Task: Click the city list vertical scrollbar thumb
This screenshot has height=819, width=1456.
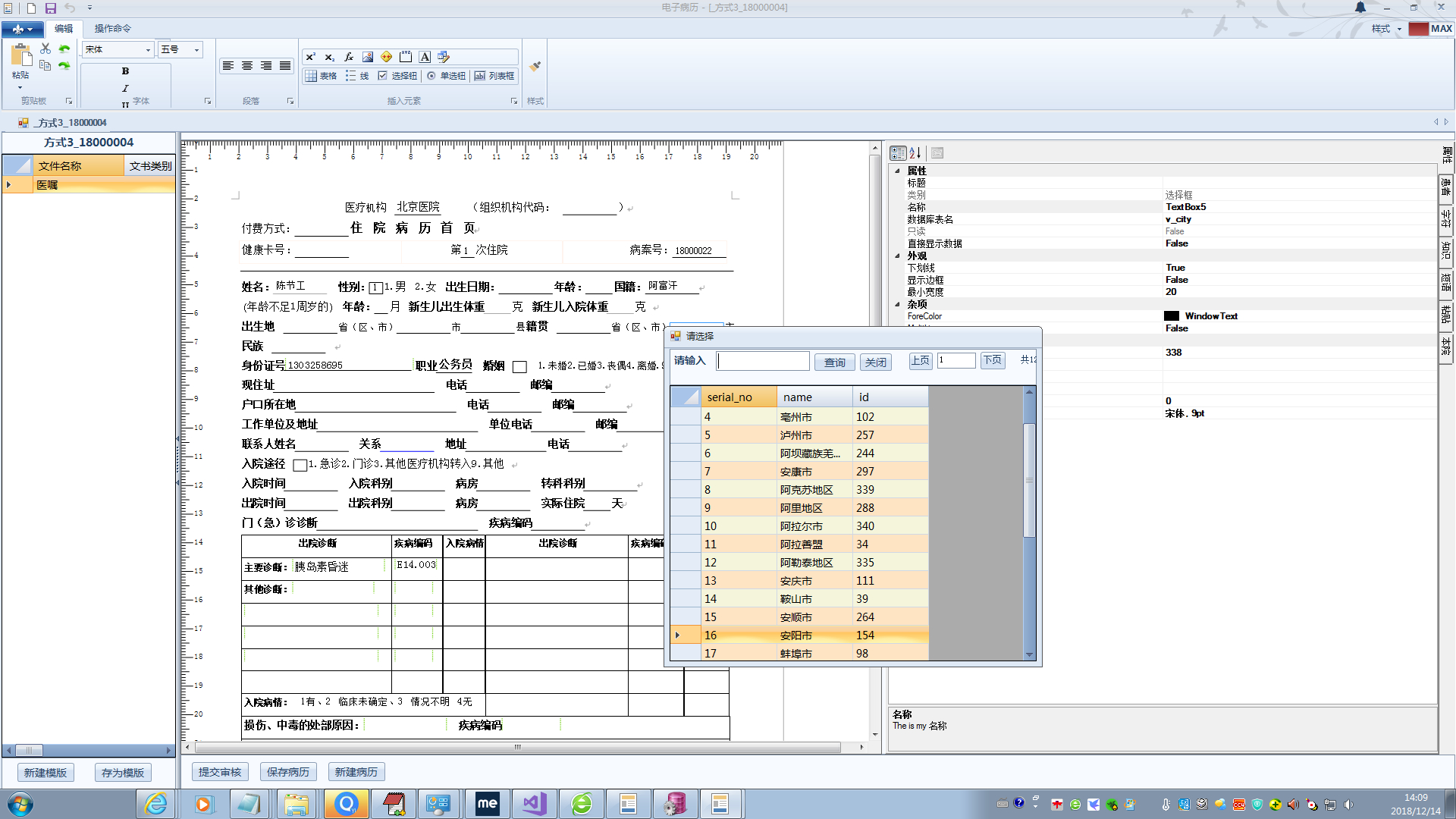Action: click(x=1029, y=480)
